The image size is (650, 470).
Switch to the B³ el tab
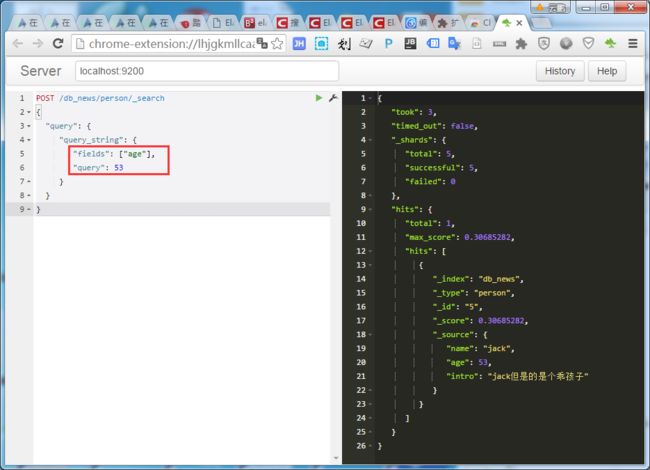click(x=256, y=23)
